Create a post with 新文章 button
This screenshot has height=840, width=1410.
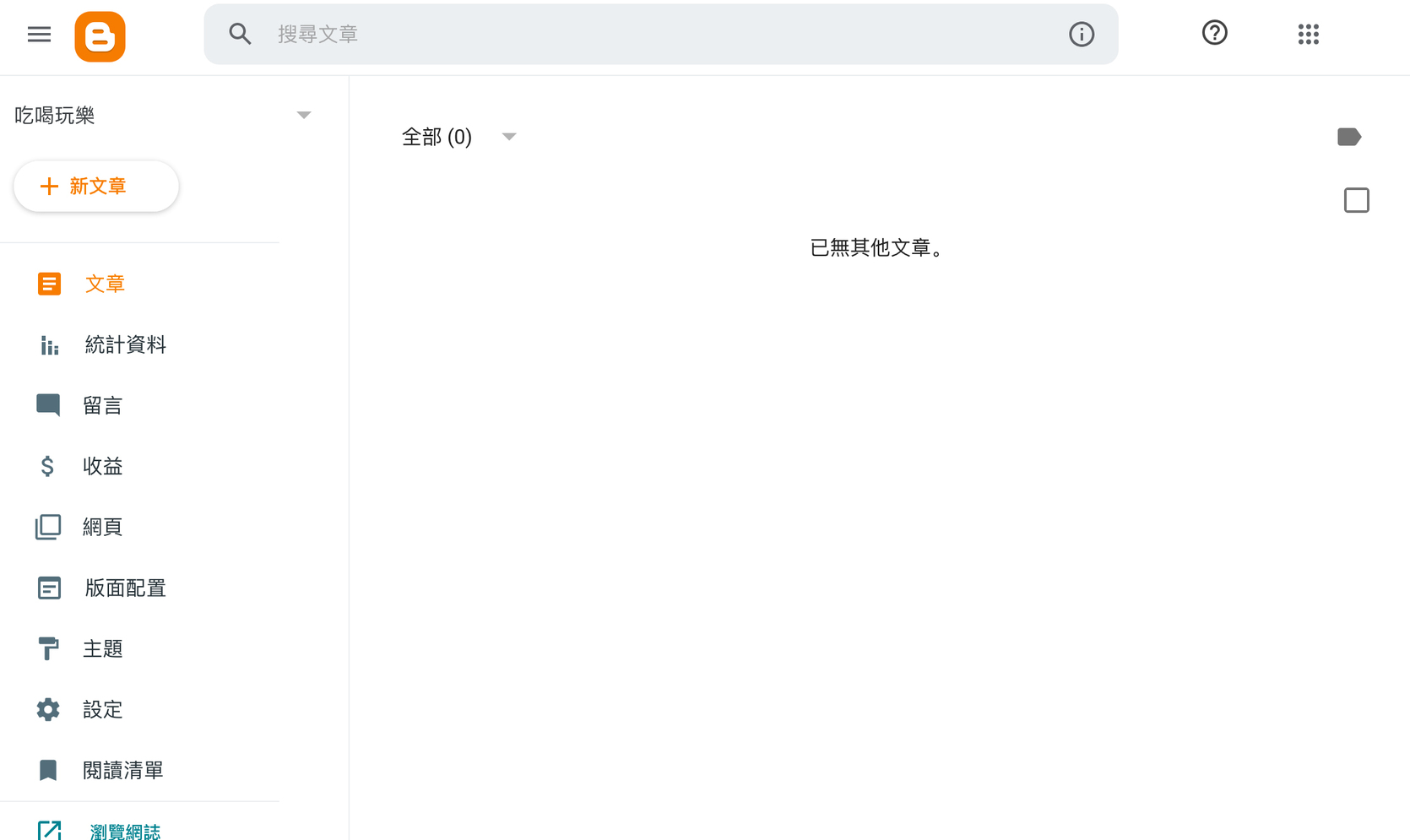96,186
